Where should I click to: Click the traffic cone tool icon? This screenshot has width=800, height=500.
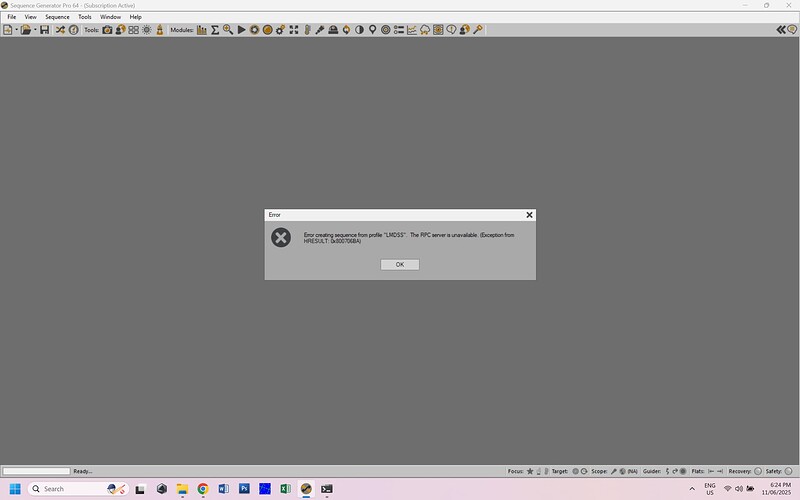[x=159, y=30]
